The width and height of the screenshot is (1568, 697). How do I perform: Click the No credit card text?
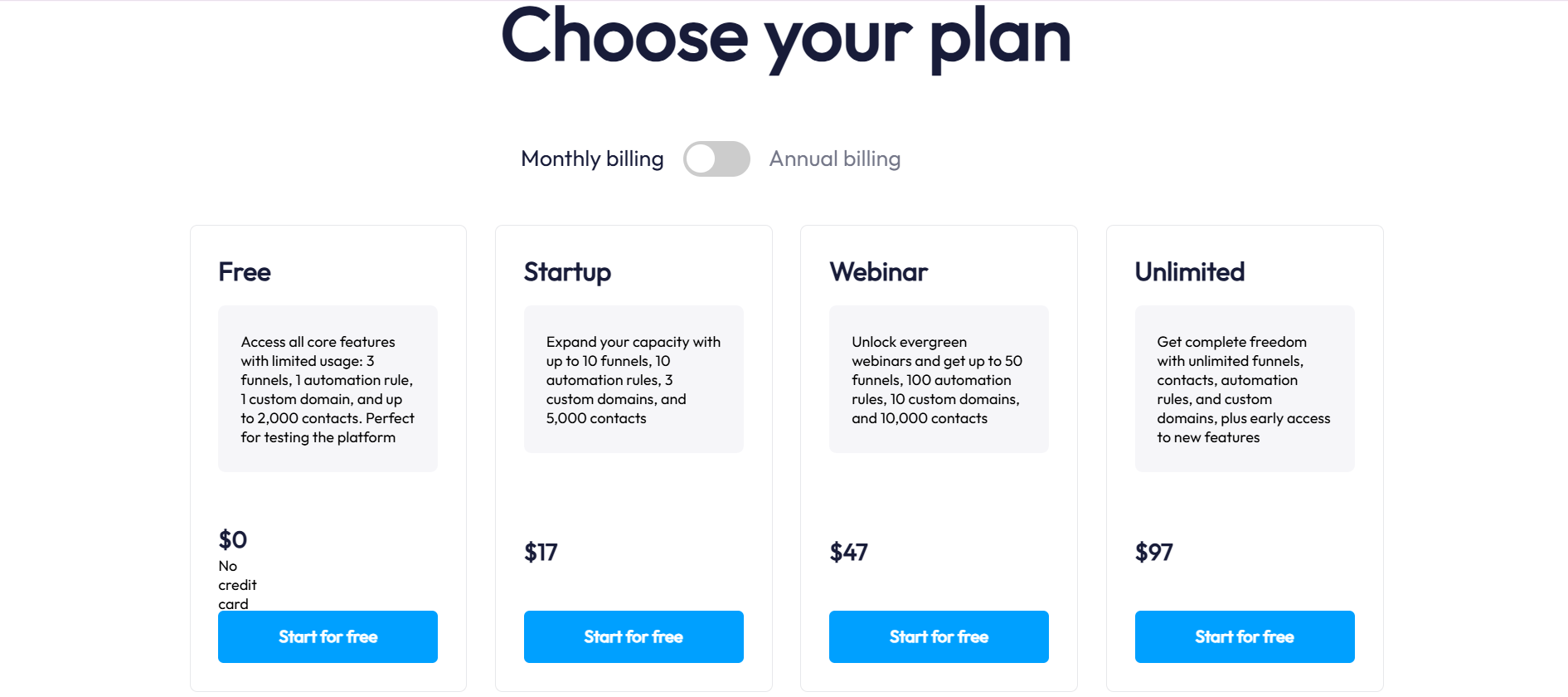point(236,584)
